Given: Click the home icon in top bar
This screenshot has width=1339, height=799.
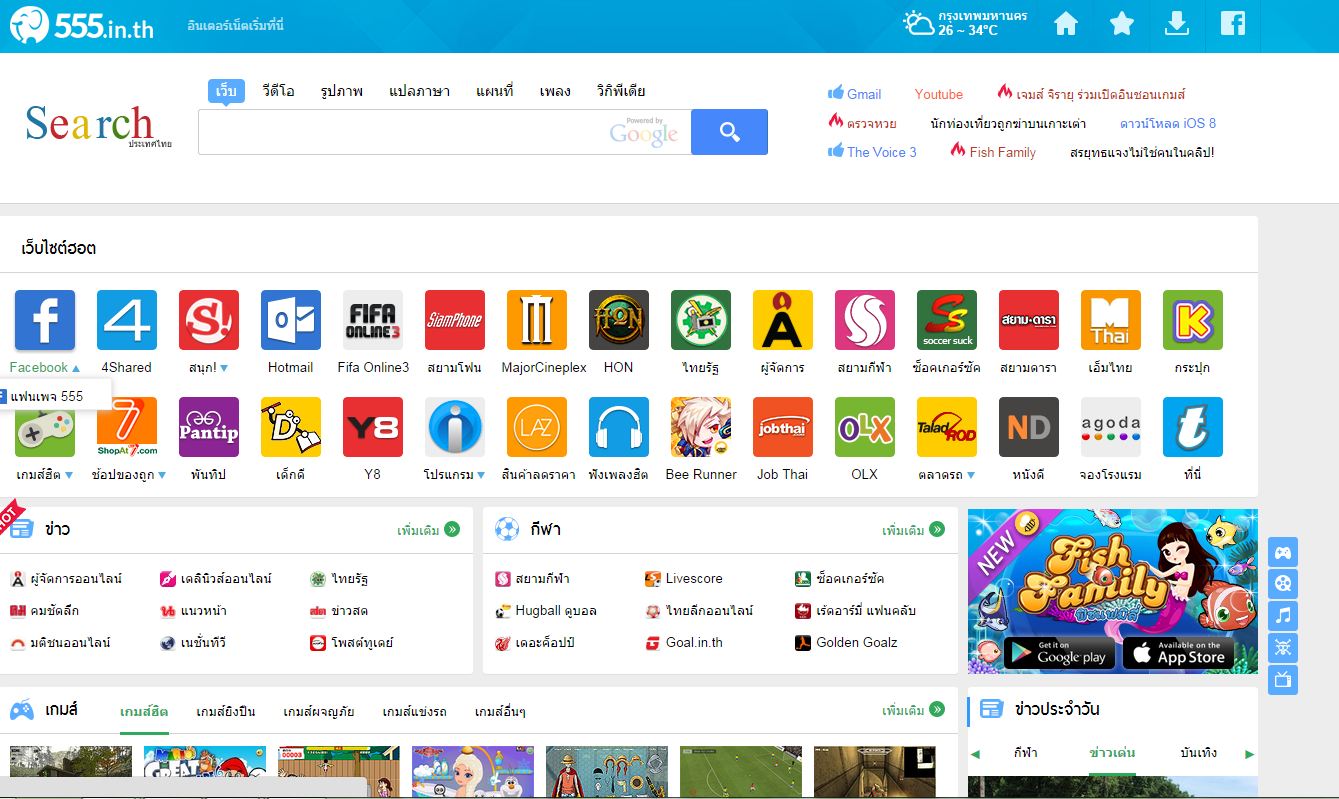Looking at the screenshot, I should click(x=1066, y=24).
